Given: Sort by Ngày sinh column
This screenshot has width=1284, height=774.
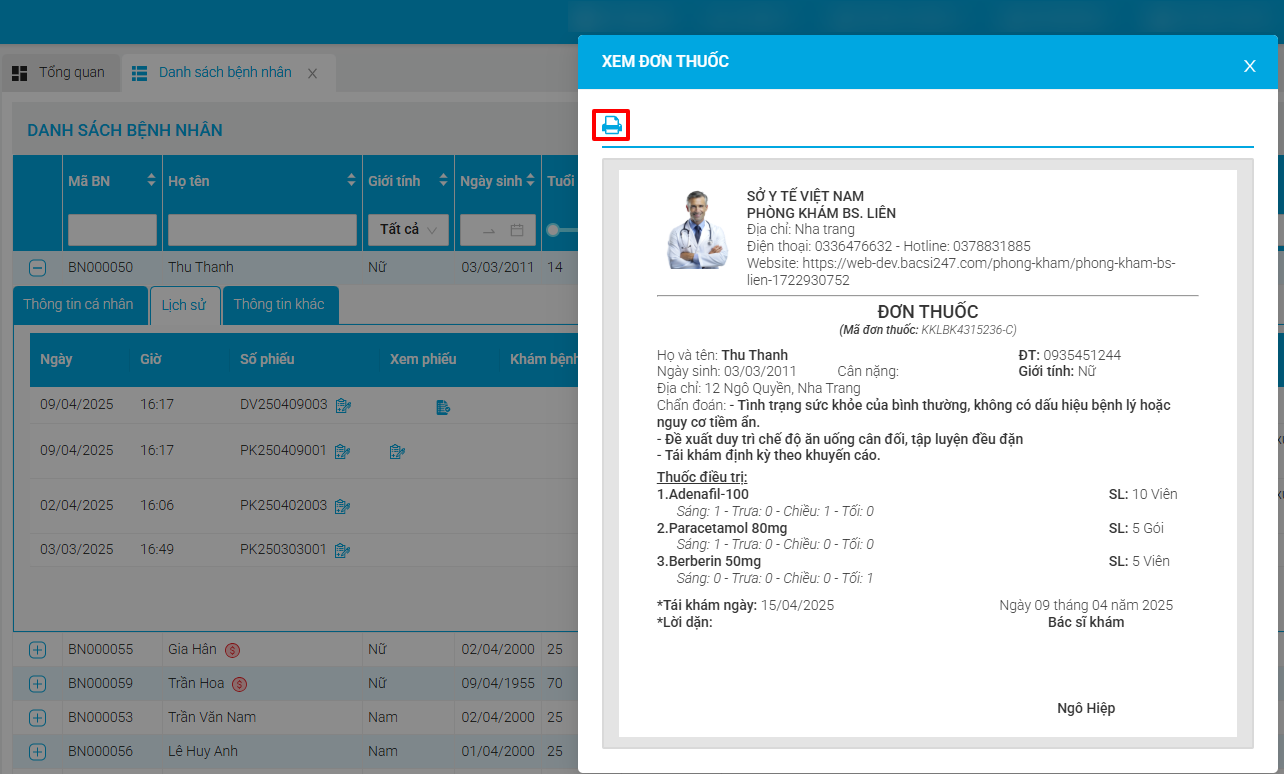Looking at the screenshot, I should (x=531, y=181).
